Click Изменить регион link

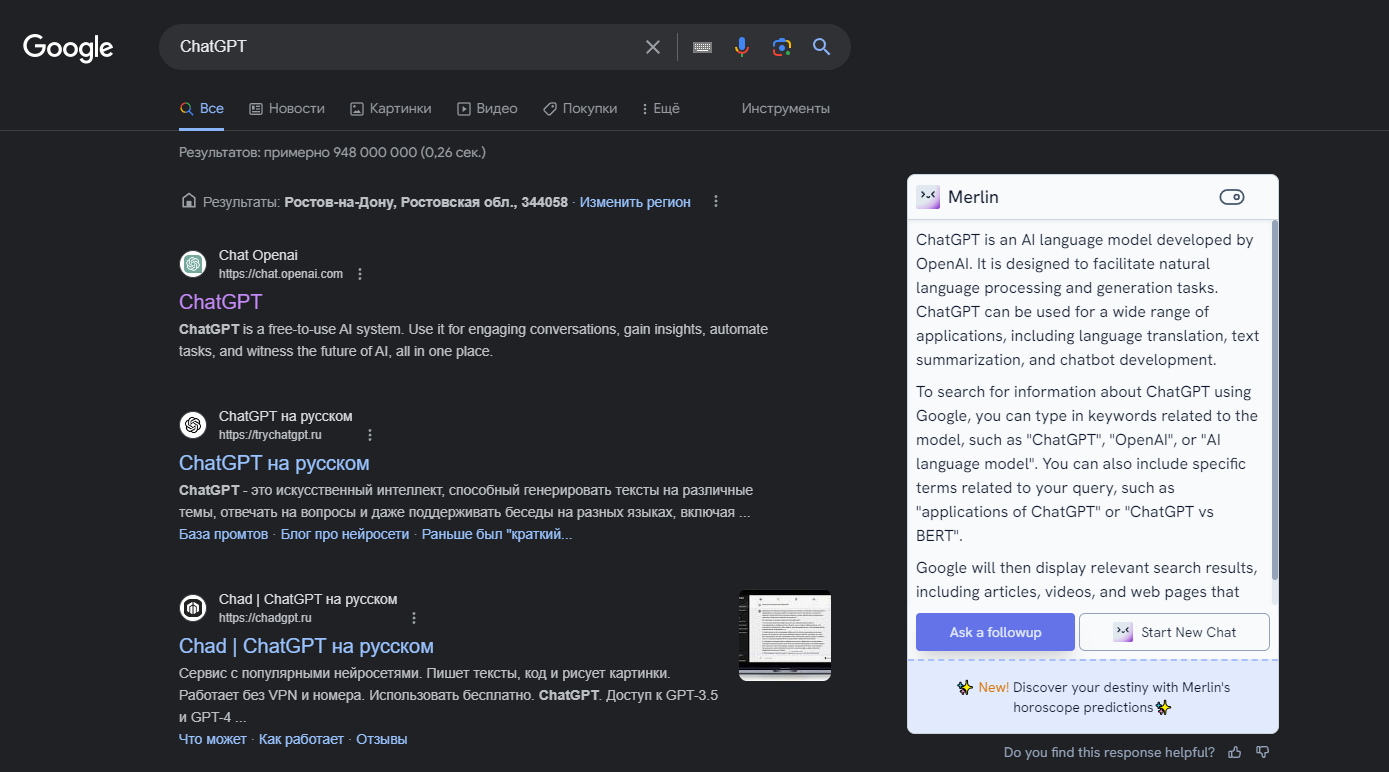pyautogui.click(x=635, y=202)
